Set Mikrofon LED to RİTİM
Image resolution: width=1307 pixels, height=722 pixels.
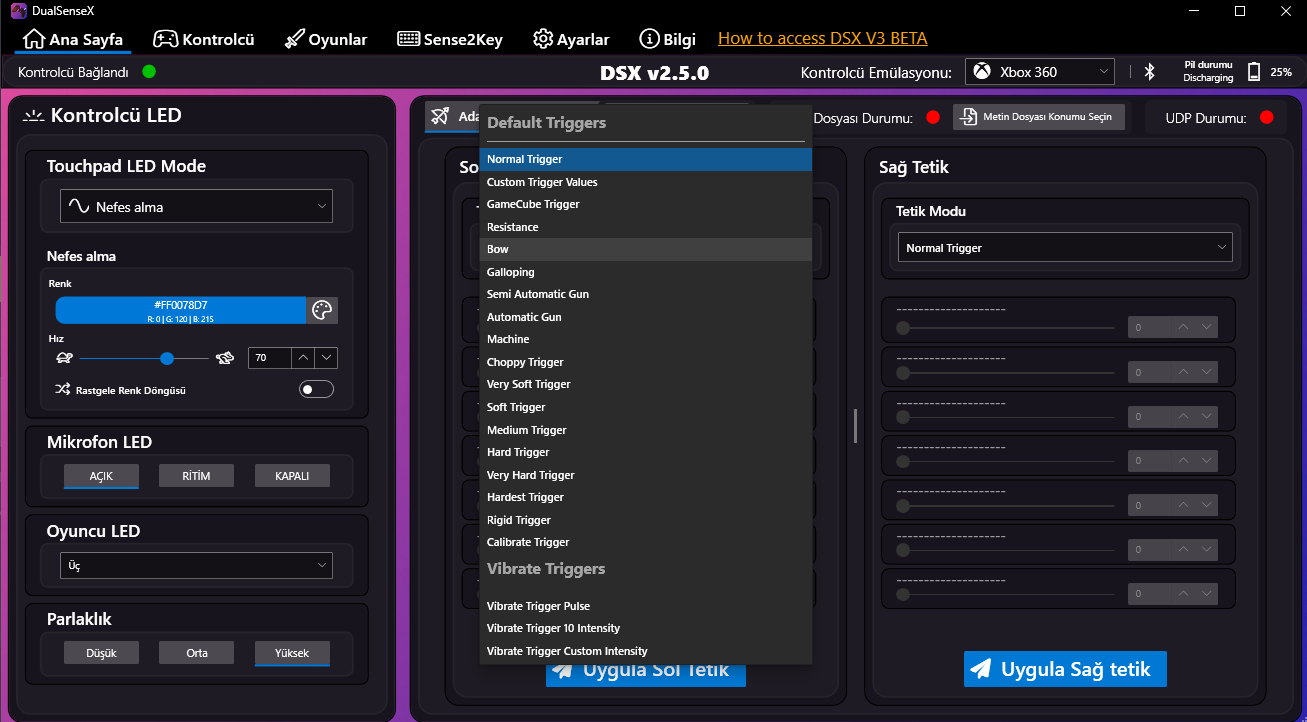click(x=196, y=476)
